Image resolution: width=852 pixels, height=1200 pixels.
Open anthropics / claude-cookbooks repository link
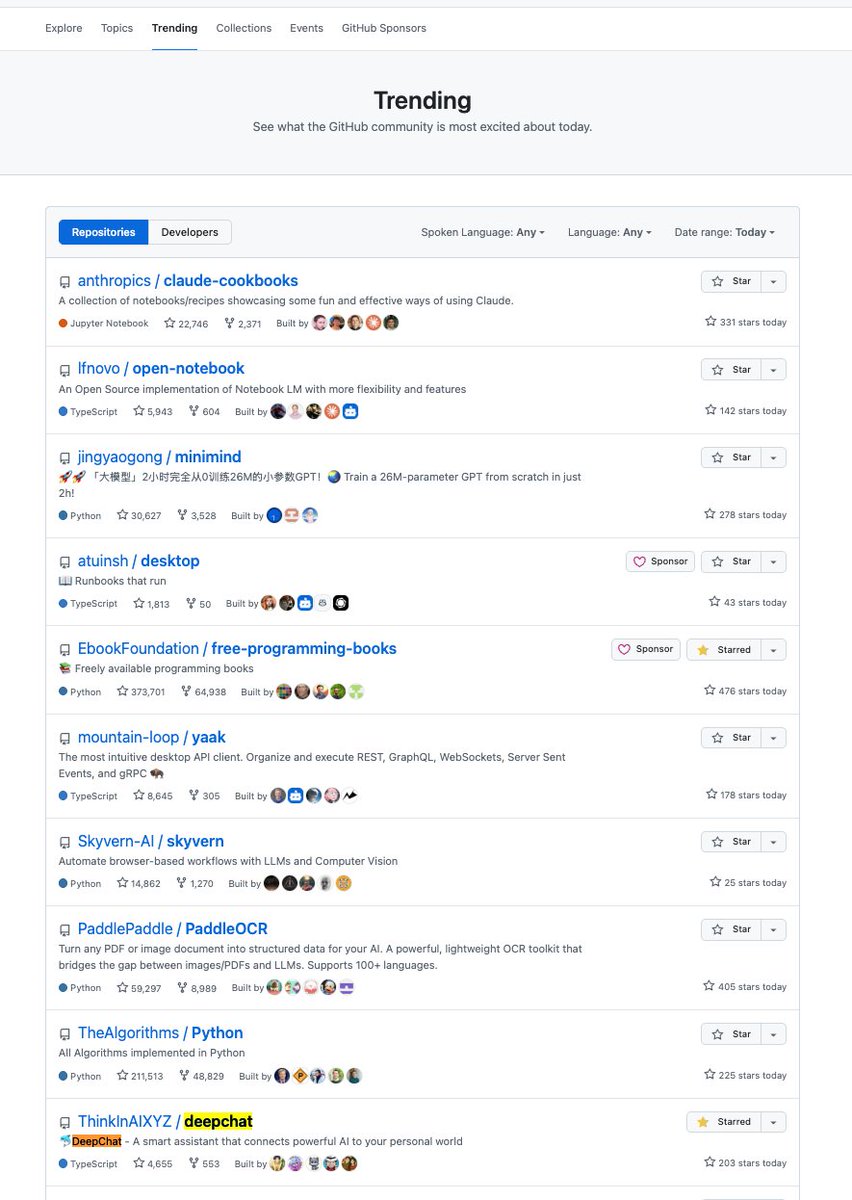click(x=188, y=281)
